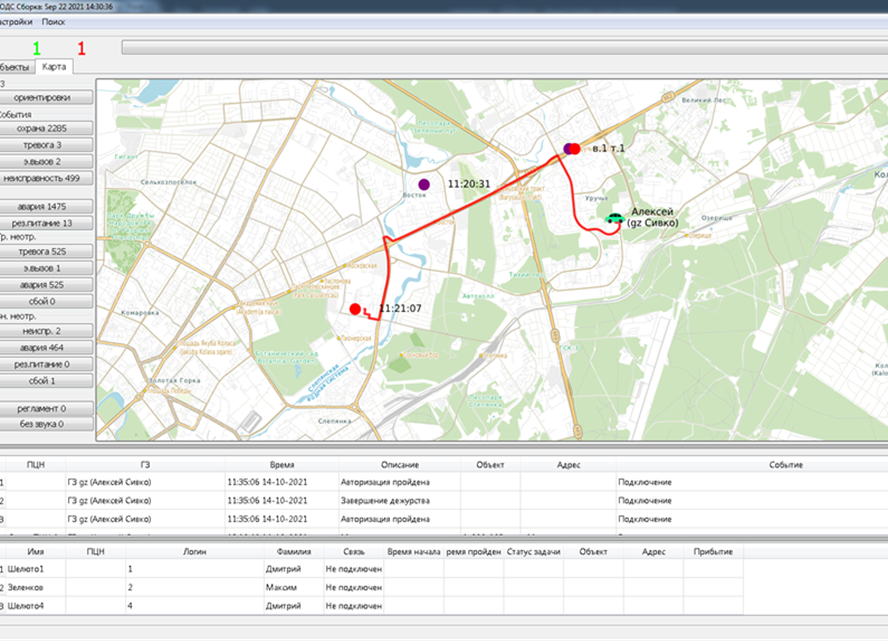The width and height of the screenshot is (888, 644).
Task: Open the Настройки menu
Action: (x=15, y=21)
